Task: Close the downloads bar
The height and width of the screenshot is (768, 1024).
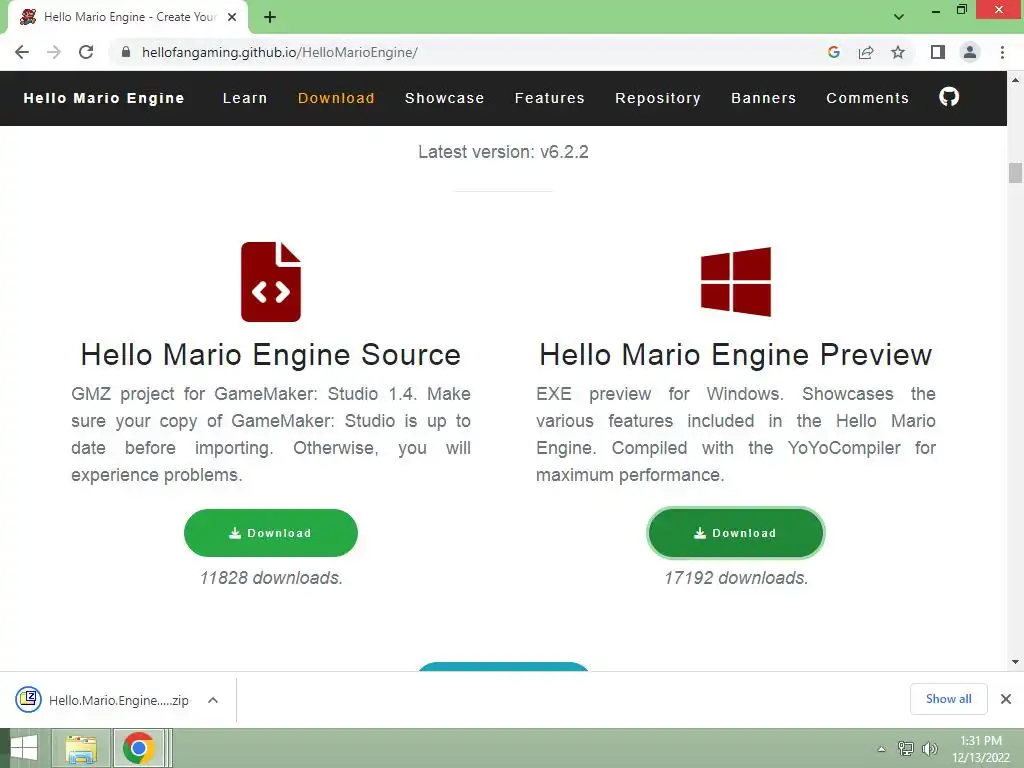Action: point(1006,699)
